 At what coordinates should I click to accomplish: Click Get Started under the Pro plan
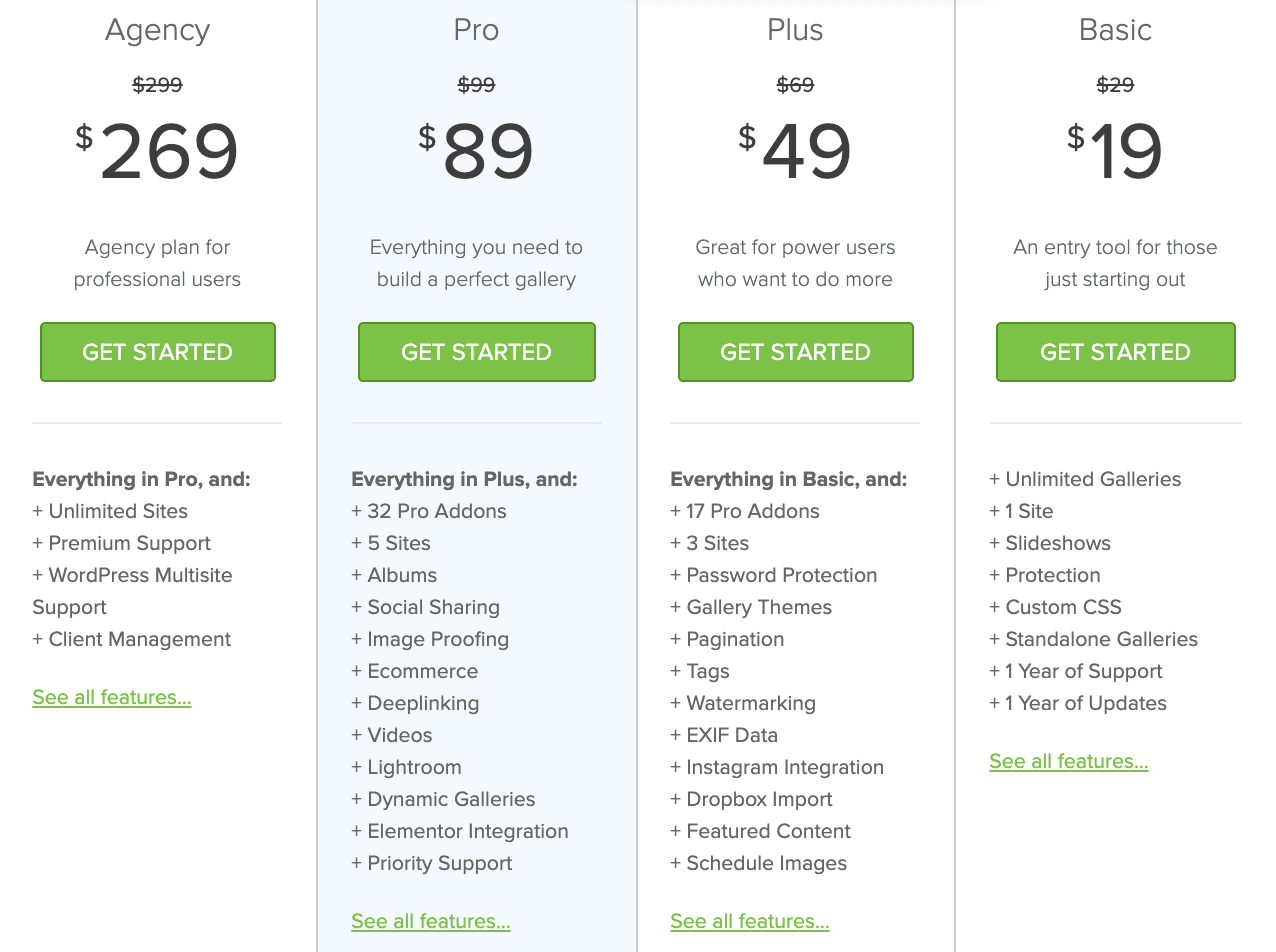point(476,352)
